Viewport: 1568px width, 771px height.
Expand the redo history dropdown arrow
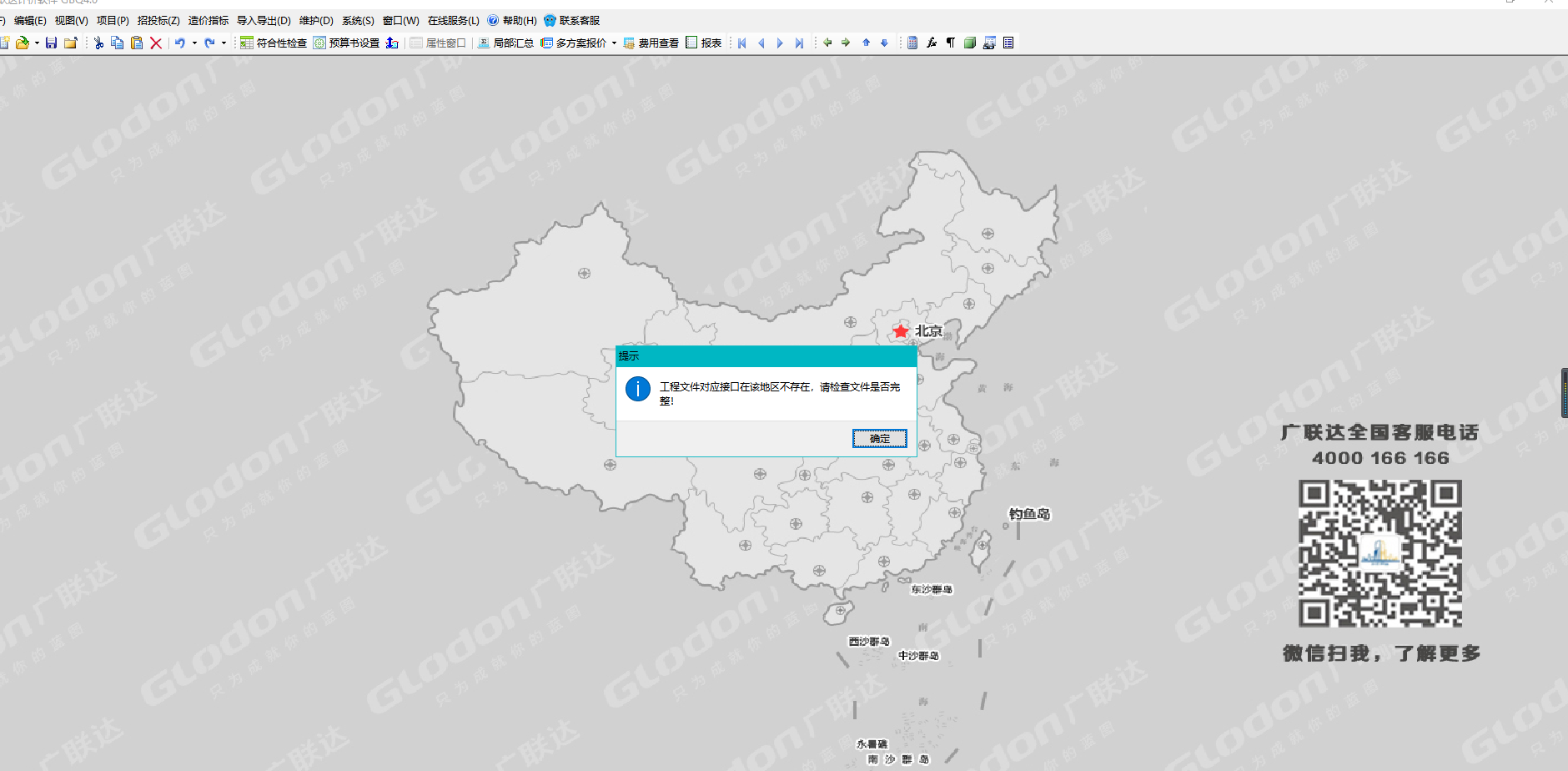pyautogui.click(x=224, y=43)
